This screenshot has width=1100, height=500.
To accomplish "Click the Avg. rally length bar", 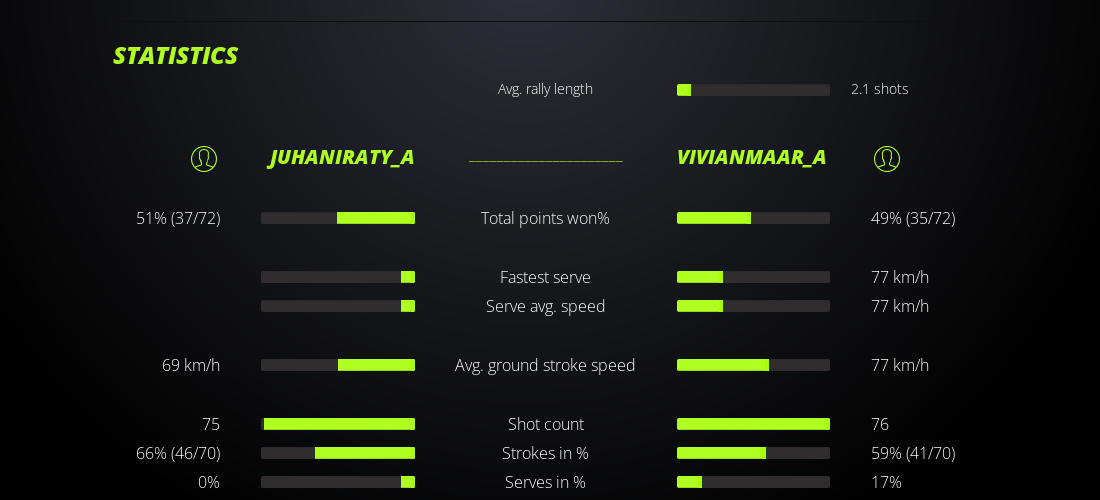I will point(753,90).
